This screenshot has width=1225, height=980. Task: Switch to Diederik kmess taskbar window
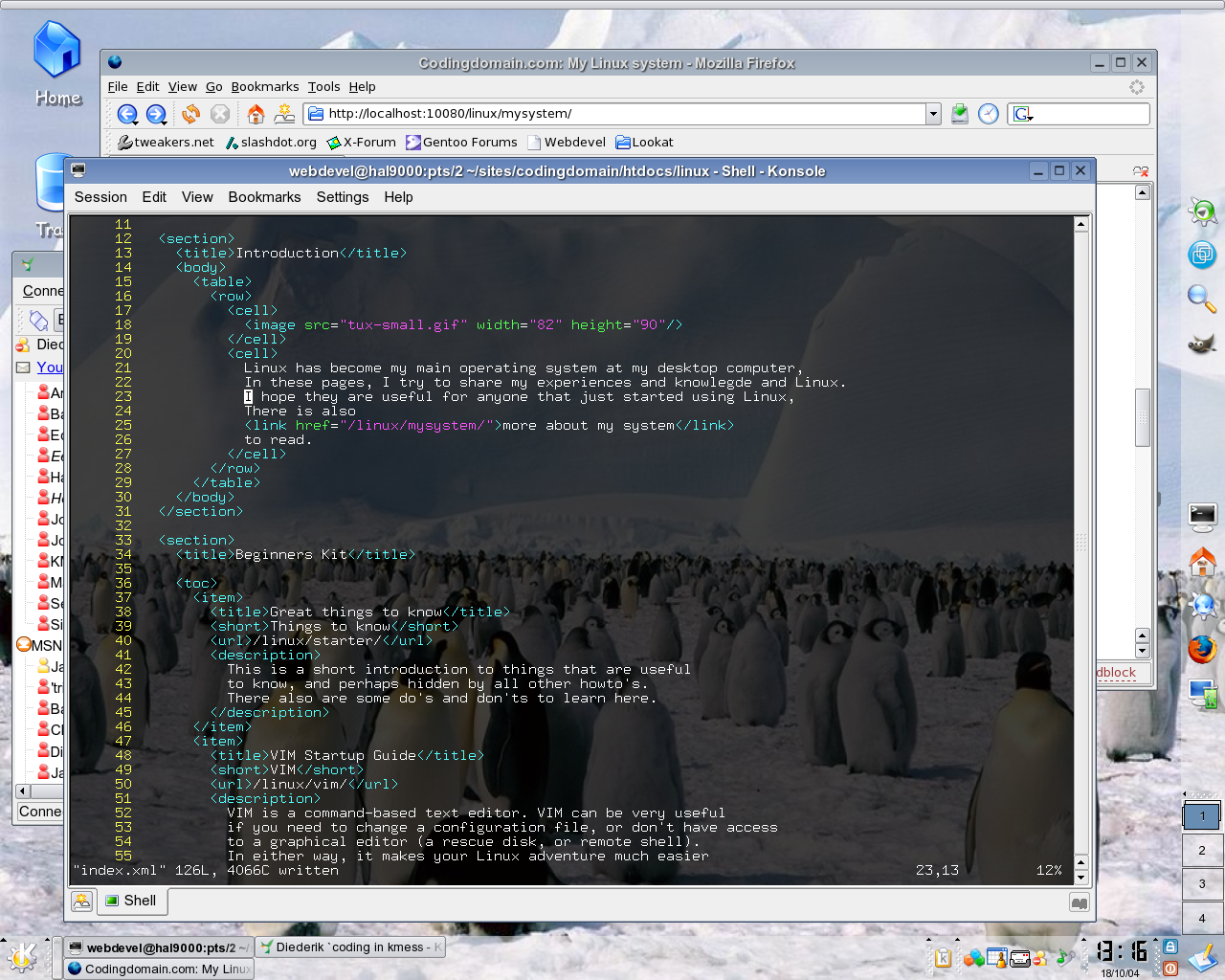point(352,947)
